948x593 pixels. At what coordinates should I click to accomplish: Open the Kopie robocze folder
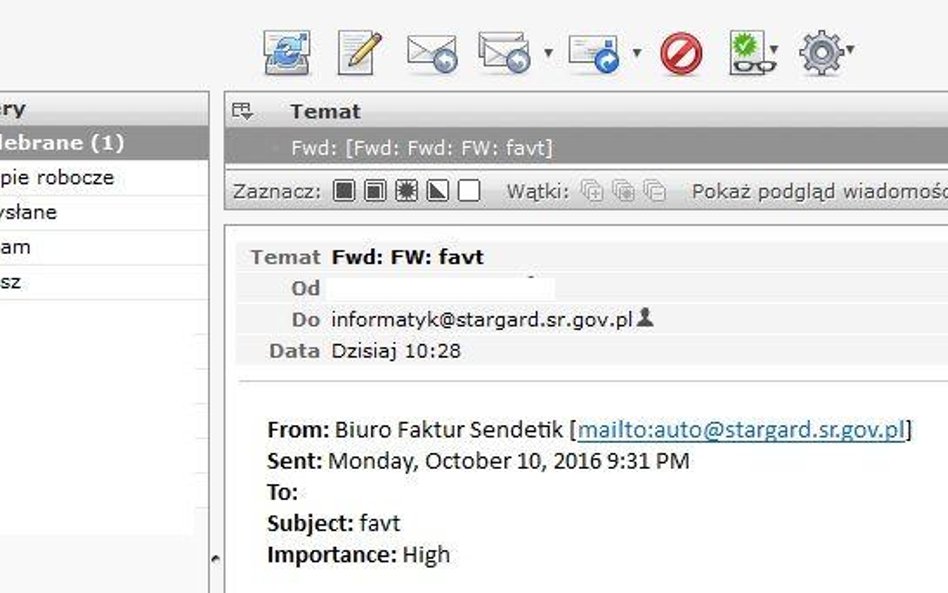104,177
